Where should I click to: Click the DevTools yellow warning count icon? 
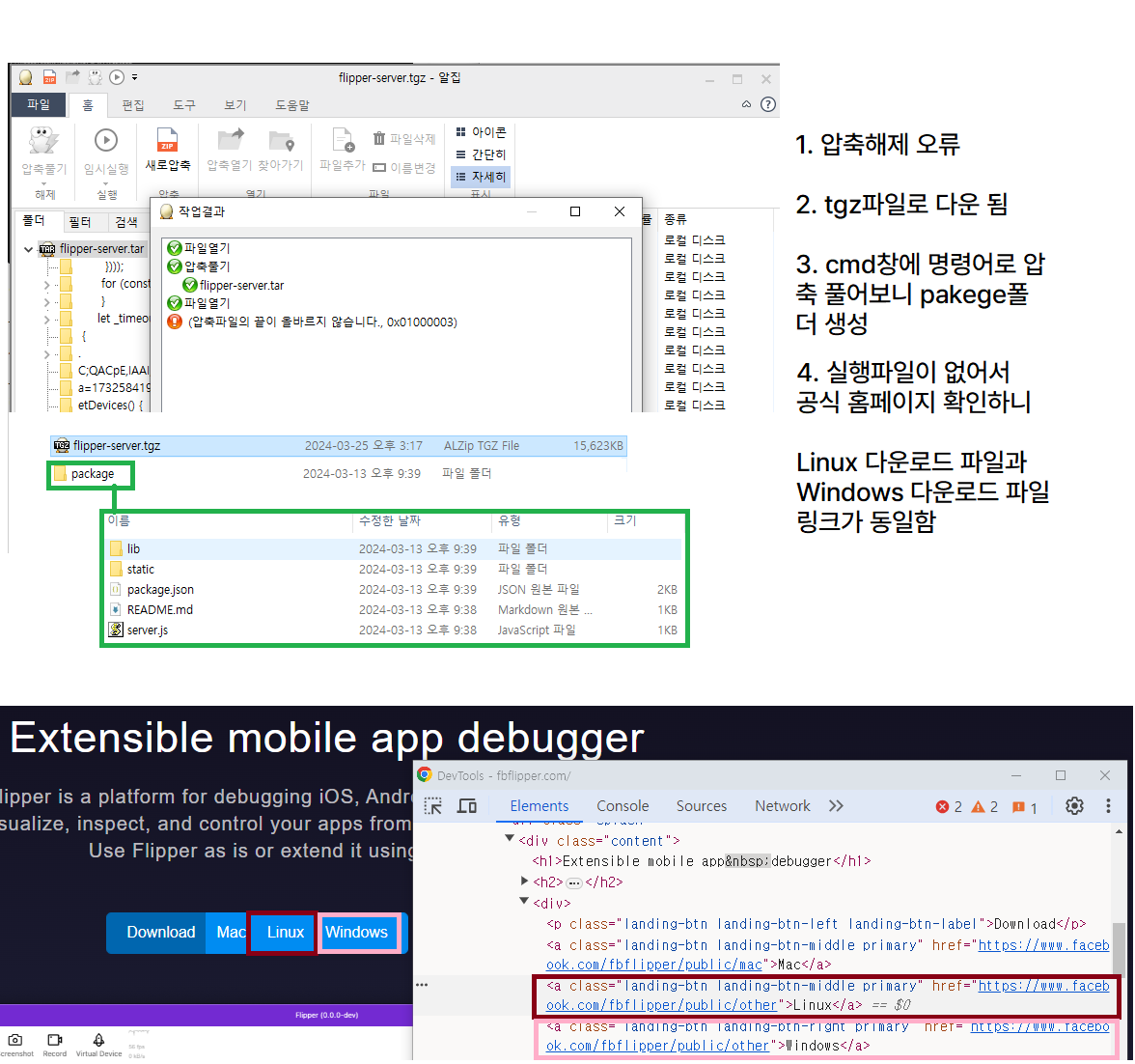point(977,807)
